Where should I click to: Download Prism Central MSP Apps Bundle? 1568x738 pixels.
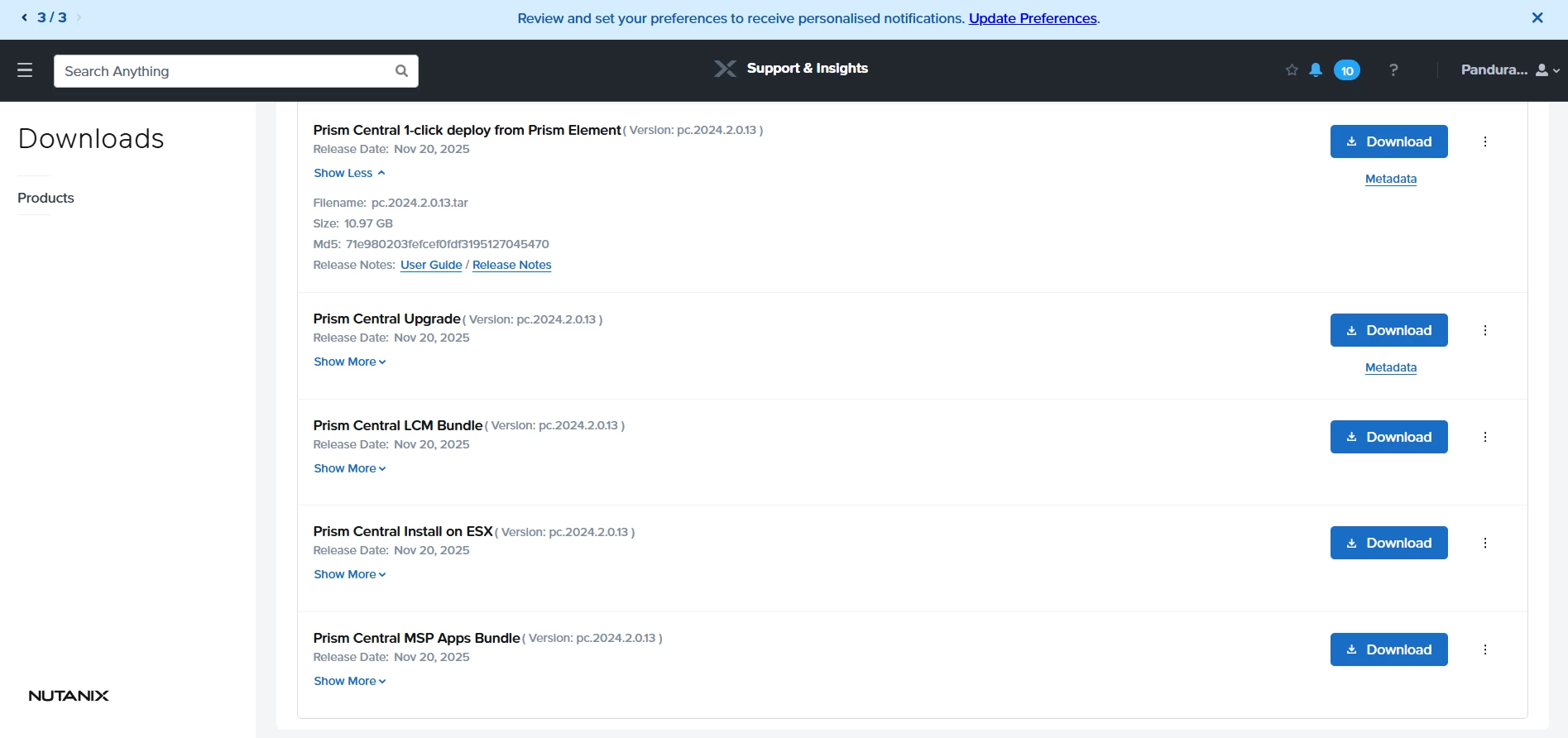[x=1388, y=649]
